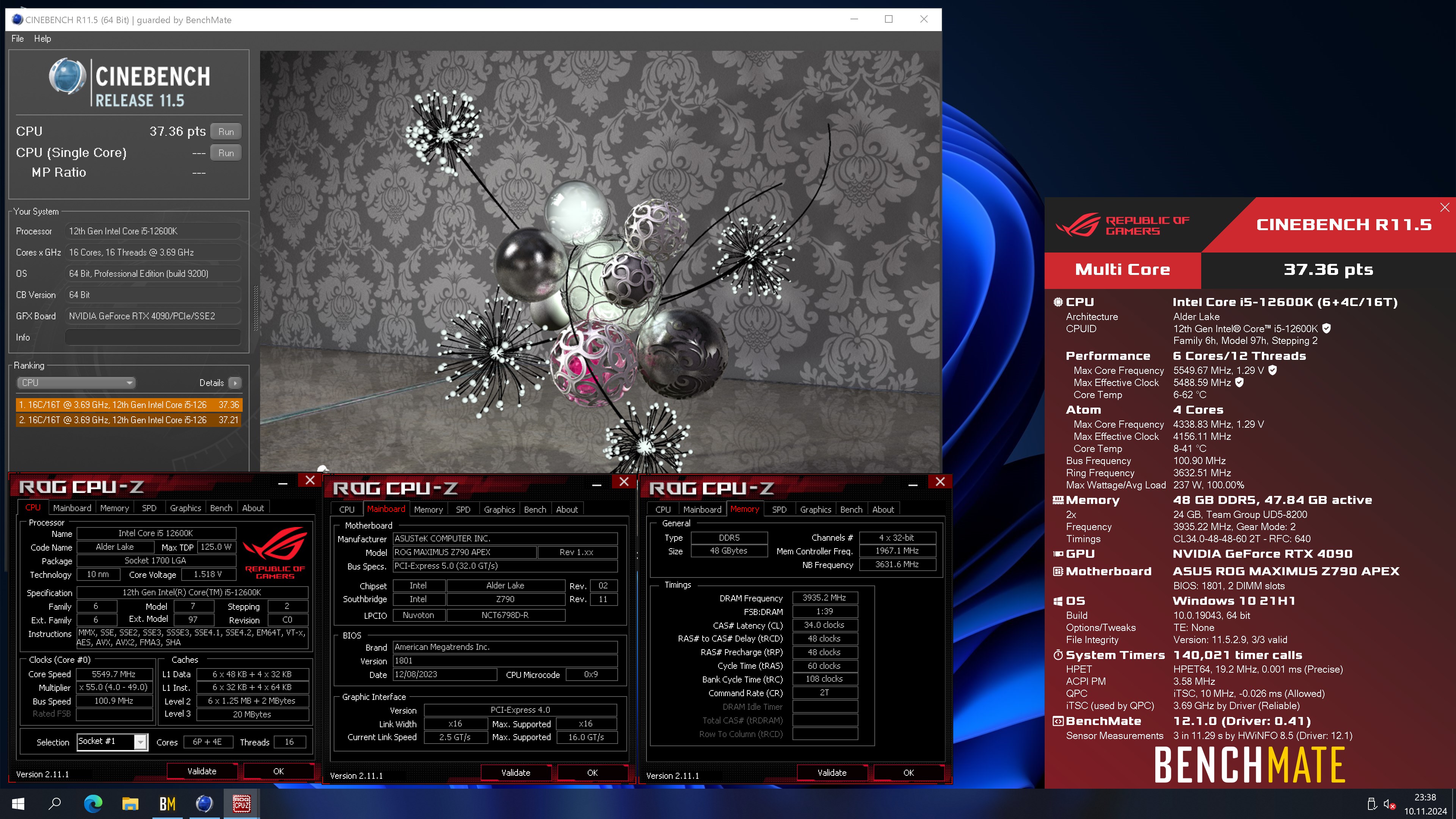The width and height of the screenshot is (1456, 819).
Task: Open Cinebench File menu
Action: click(17, 38)
